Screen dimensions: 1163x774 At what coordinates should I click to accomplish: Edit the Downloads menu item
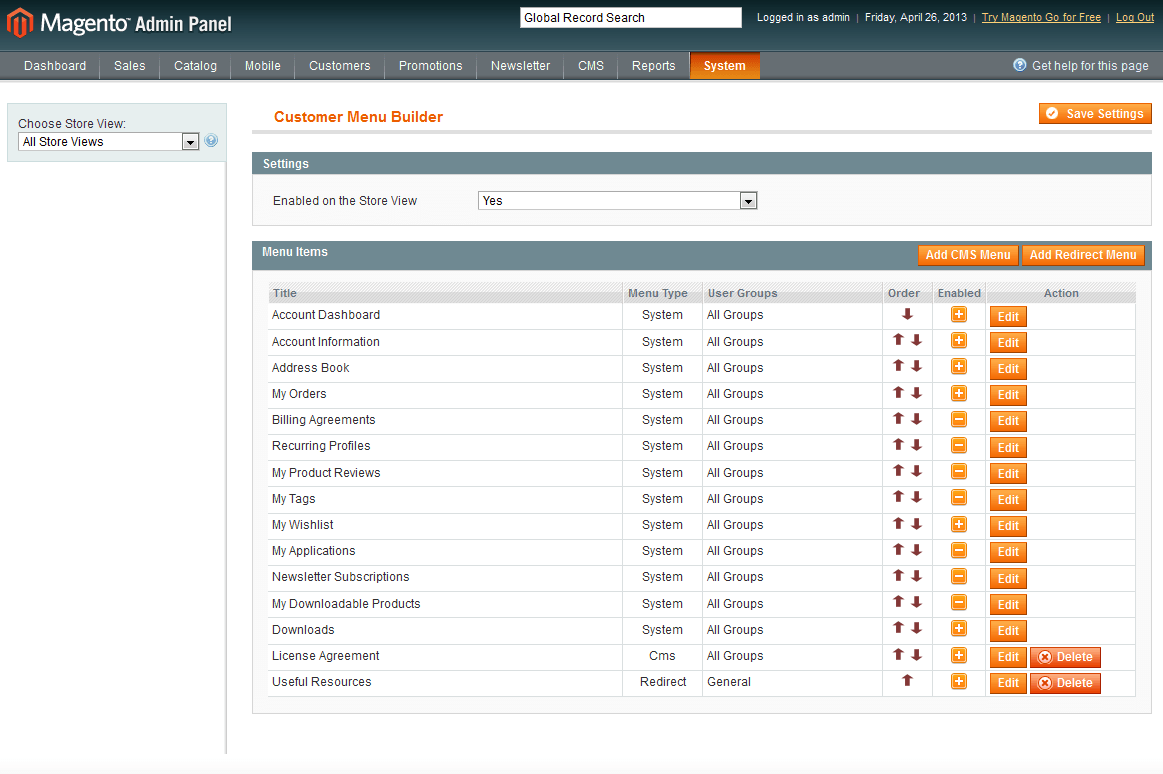click(1008, 631)
